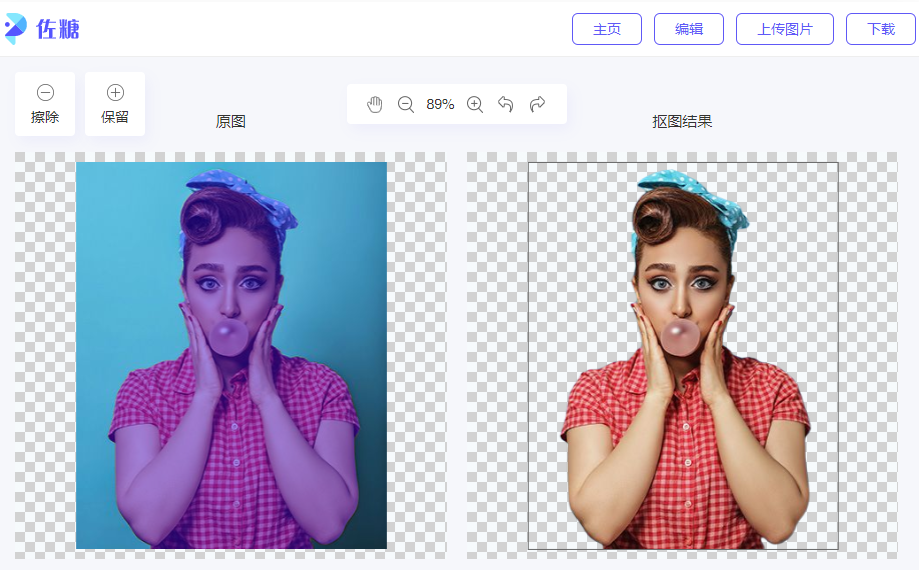Zoom out with the minus magnifier
This screenshot has width=919, height=570.
[406, 104]
